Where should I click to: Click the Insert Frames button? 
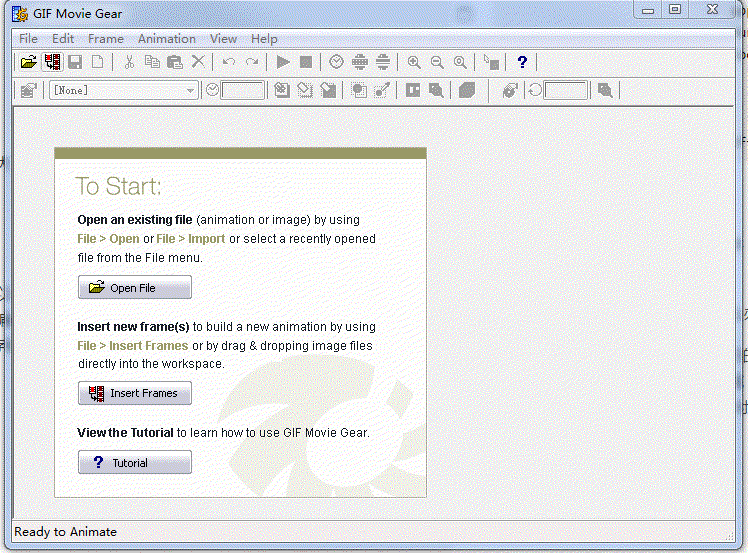coord(135,393)
